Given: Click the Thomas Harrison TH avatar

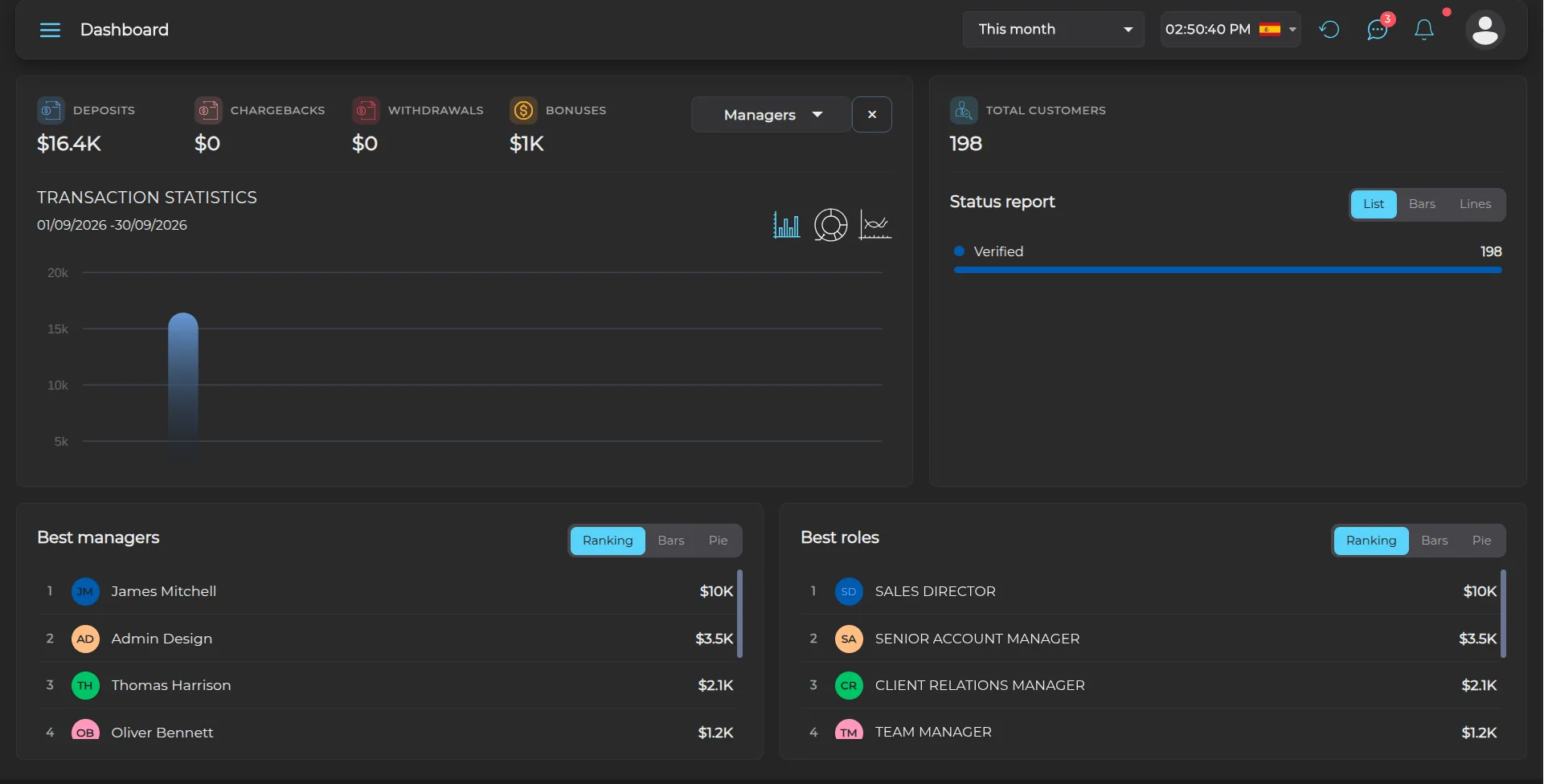Looking at the screenshot, I should click(85, 686).
